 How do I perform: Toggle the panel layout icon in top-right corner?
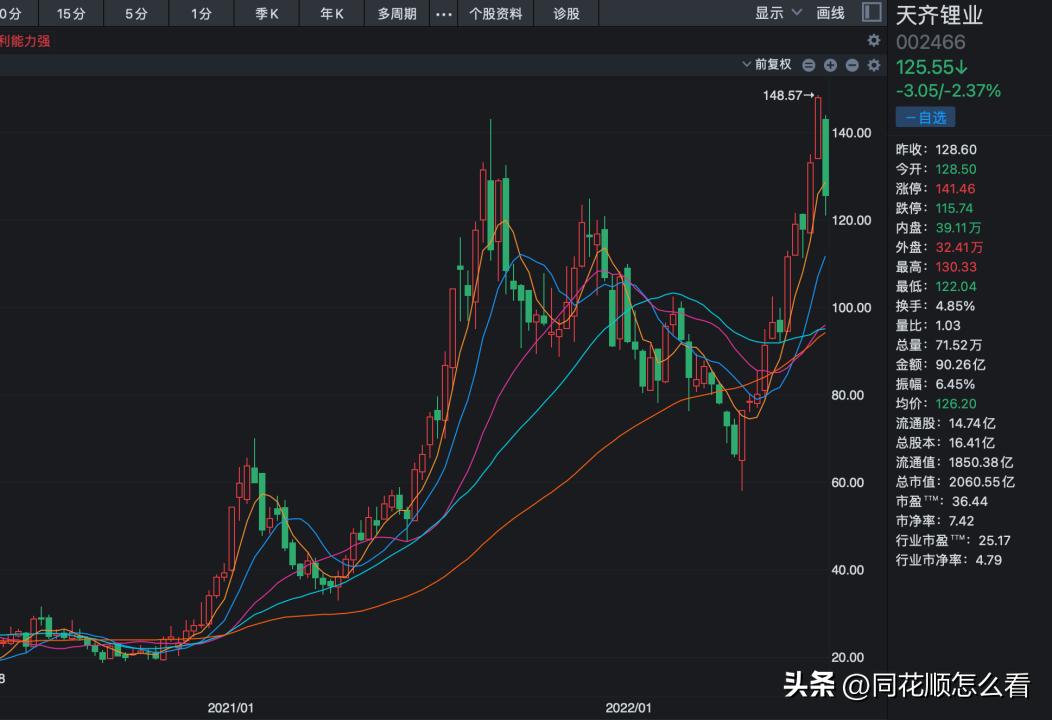coord(872,13)
